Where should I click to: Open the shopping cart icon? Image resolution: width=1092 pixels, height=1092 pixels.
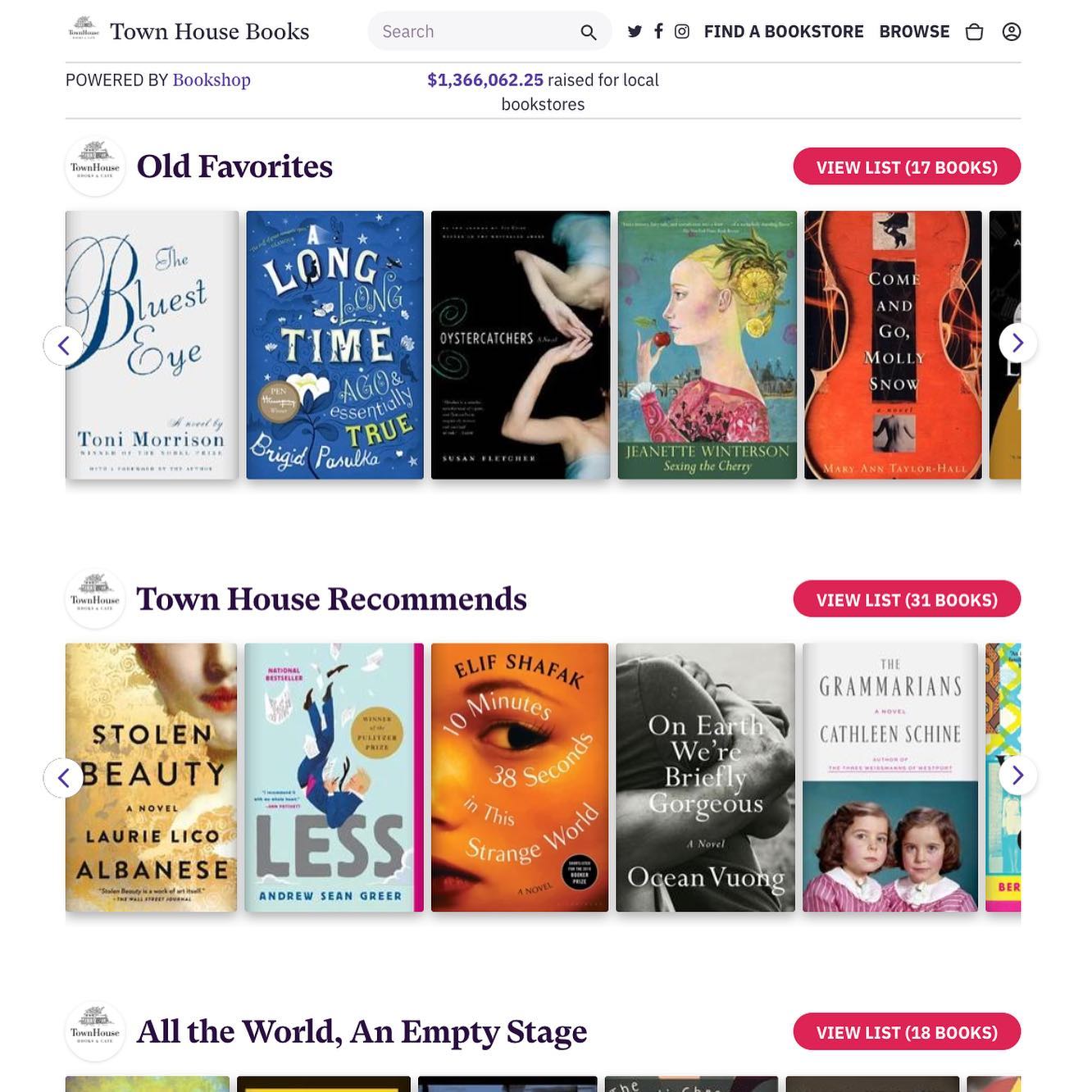pos(974,32)
